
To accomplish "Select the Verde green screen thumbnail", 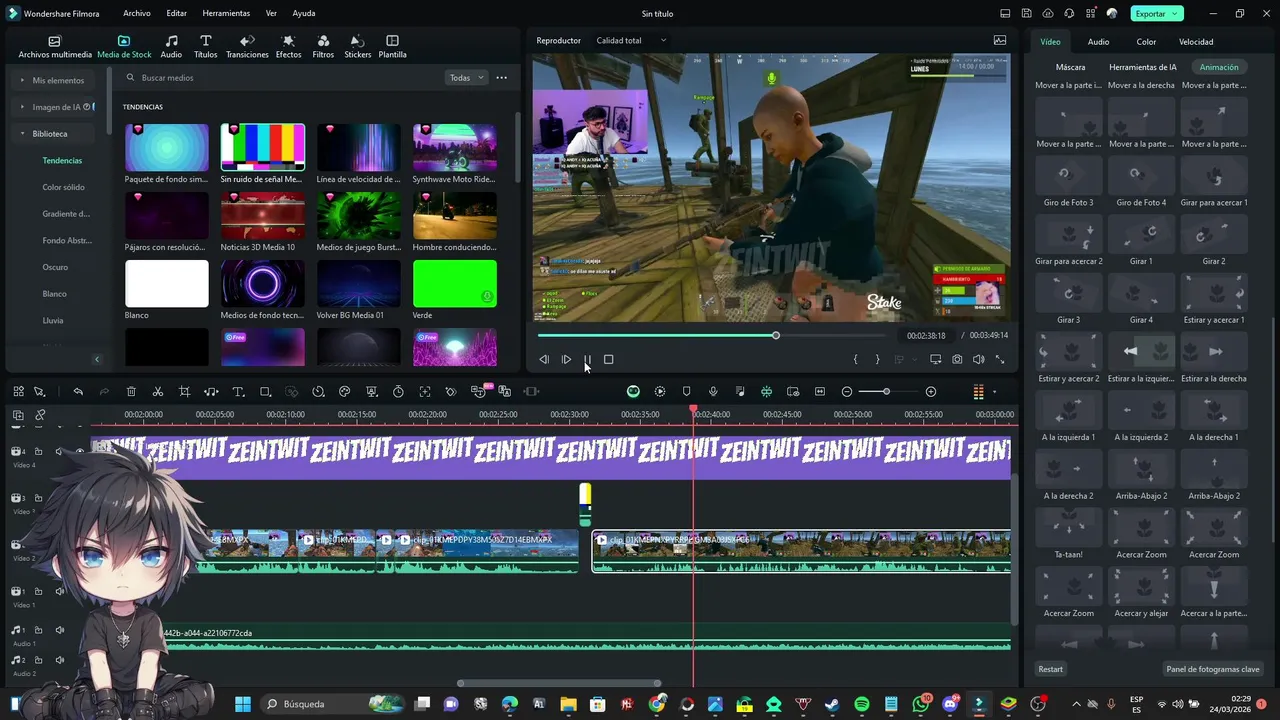I will tap(454, 283).
